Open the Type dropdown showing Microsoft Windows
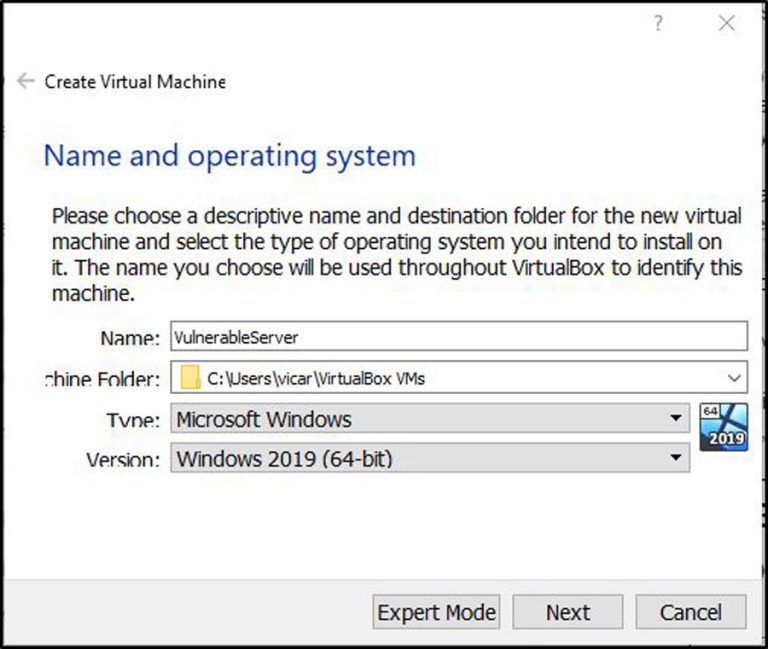 click(x=420, y=418)
